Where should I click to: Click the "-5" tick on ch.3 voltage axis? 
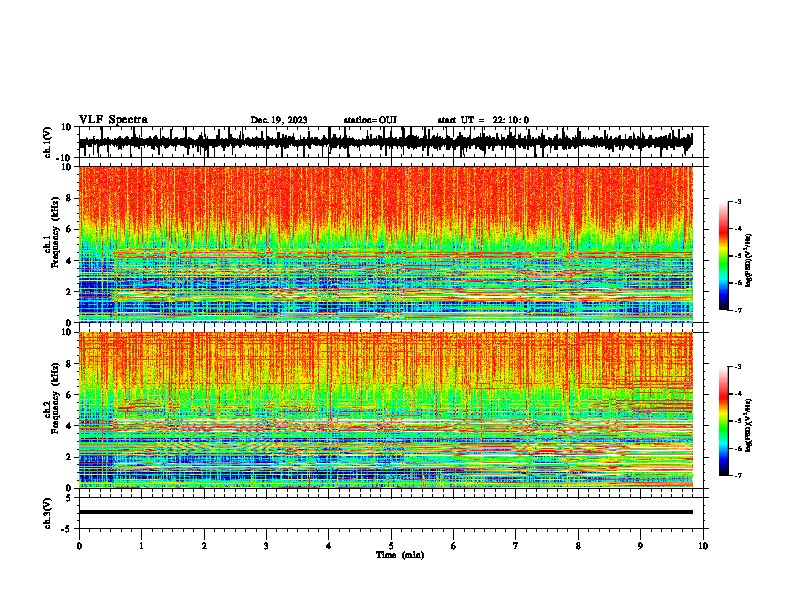pyautogui.click(x=68, y=529)
